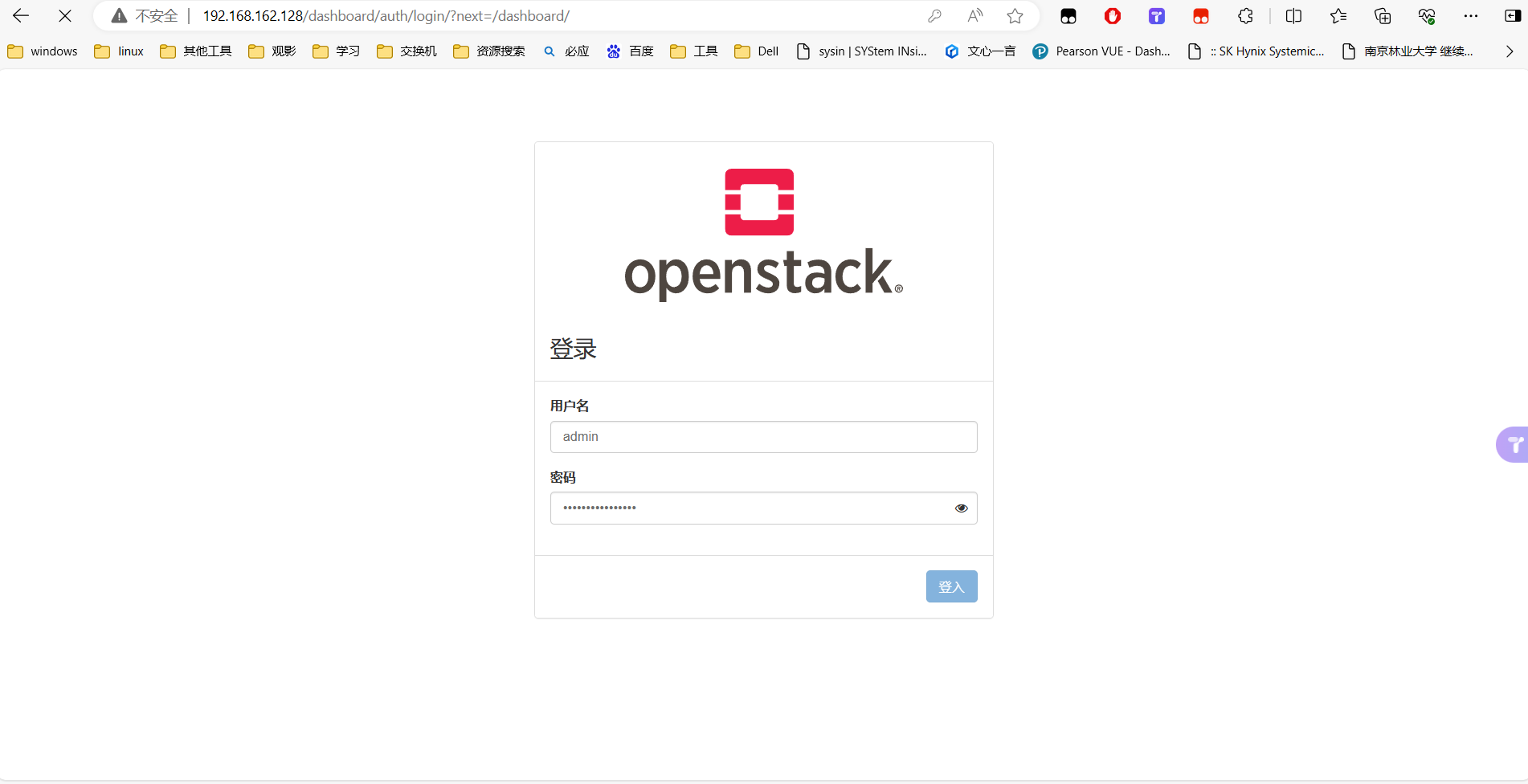Open the SK Hynix Systemic bookmark

click(1256, 51)
